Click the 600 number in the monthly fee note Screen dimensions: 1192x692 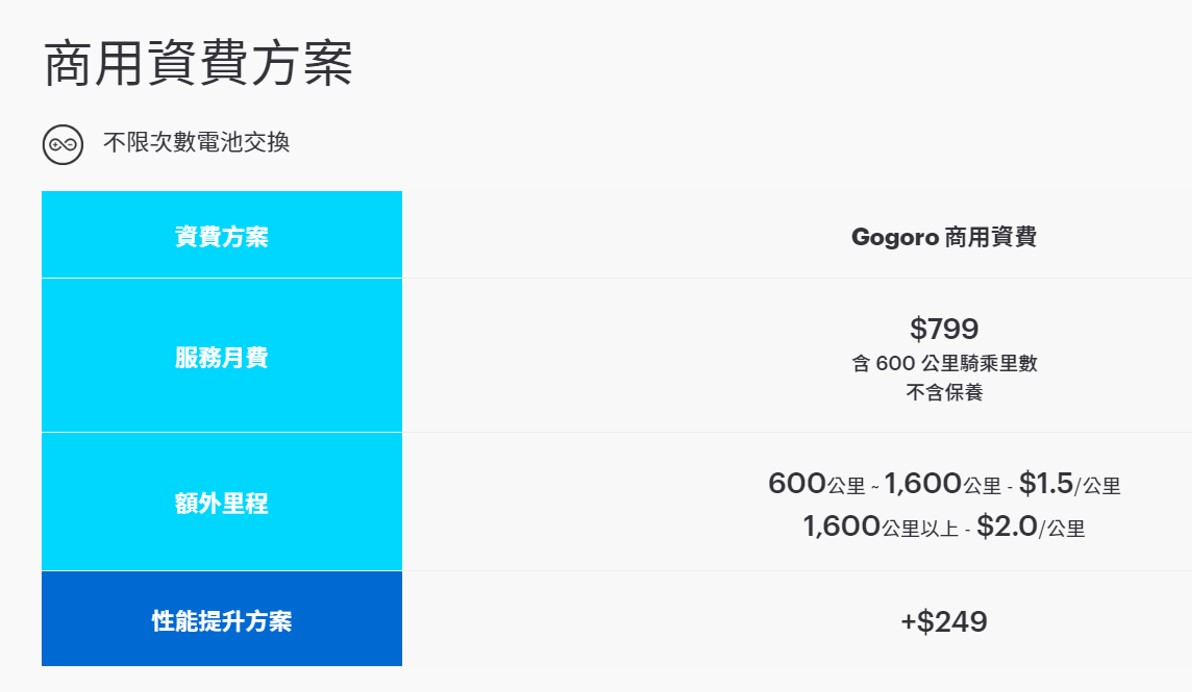tap(894, 364)
